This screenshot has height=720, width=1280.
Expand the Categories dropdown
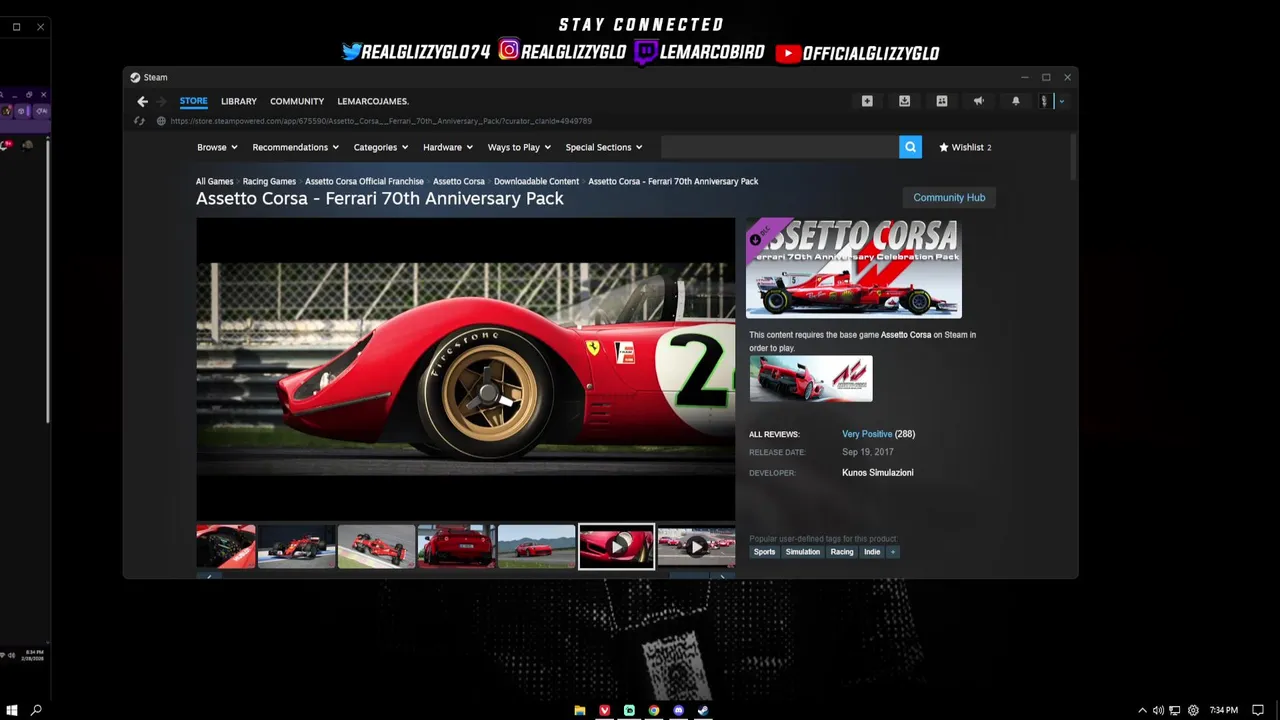pos(380,147)
